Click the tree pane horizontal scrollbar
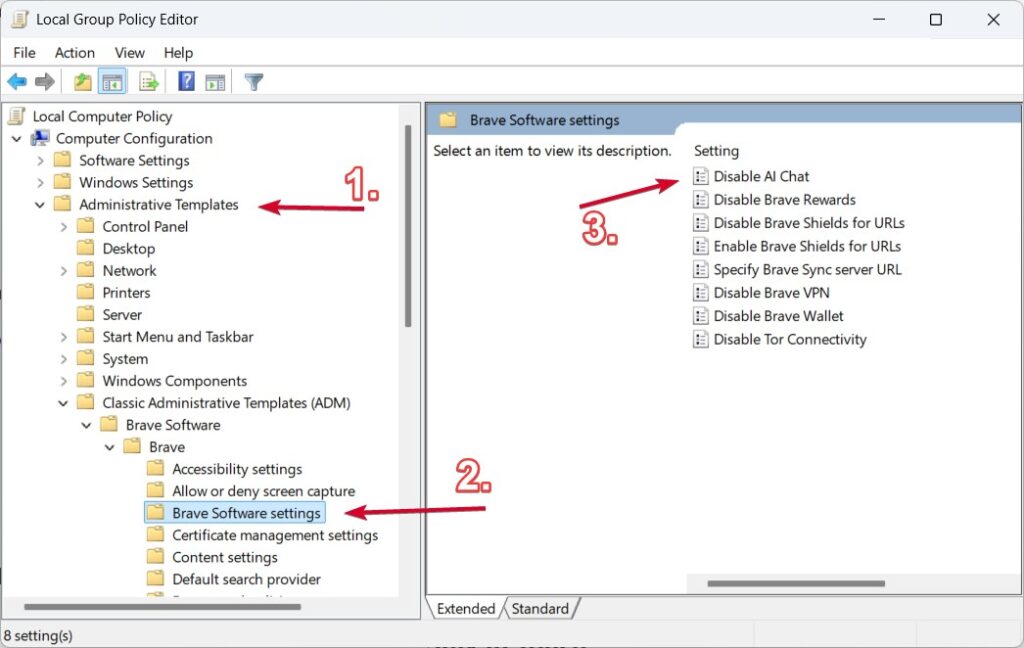 (x=163, y=607)
